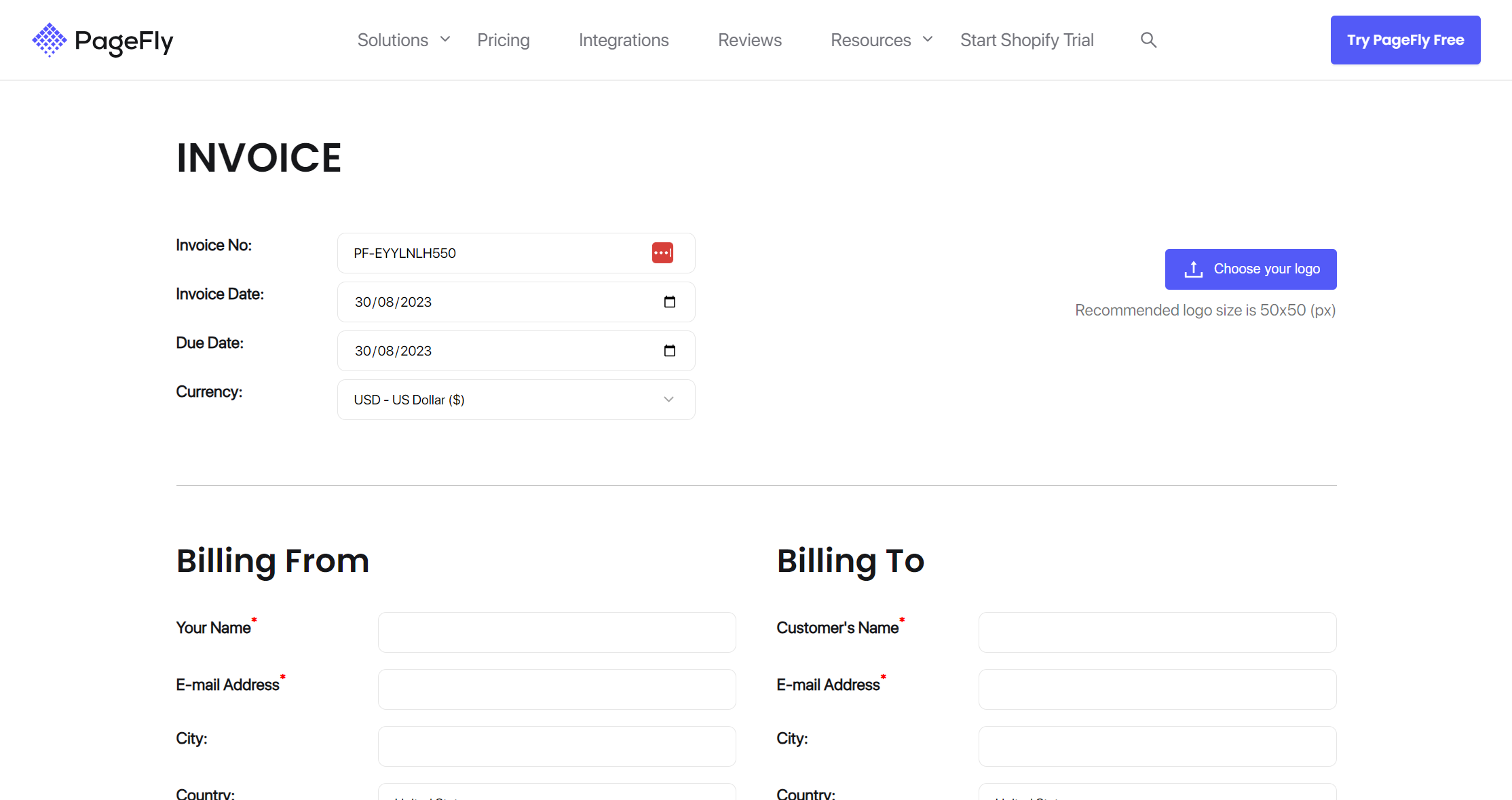
Task: Open the search magnifier icon
Action: 1148,40
